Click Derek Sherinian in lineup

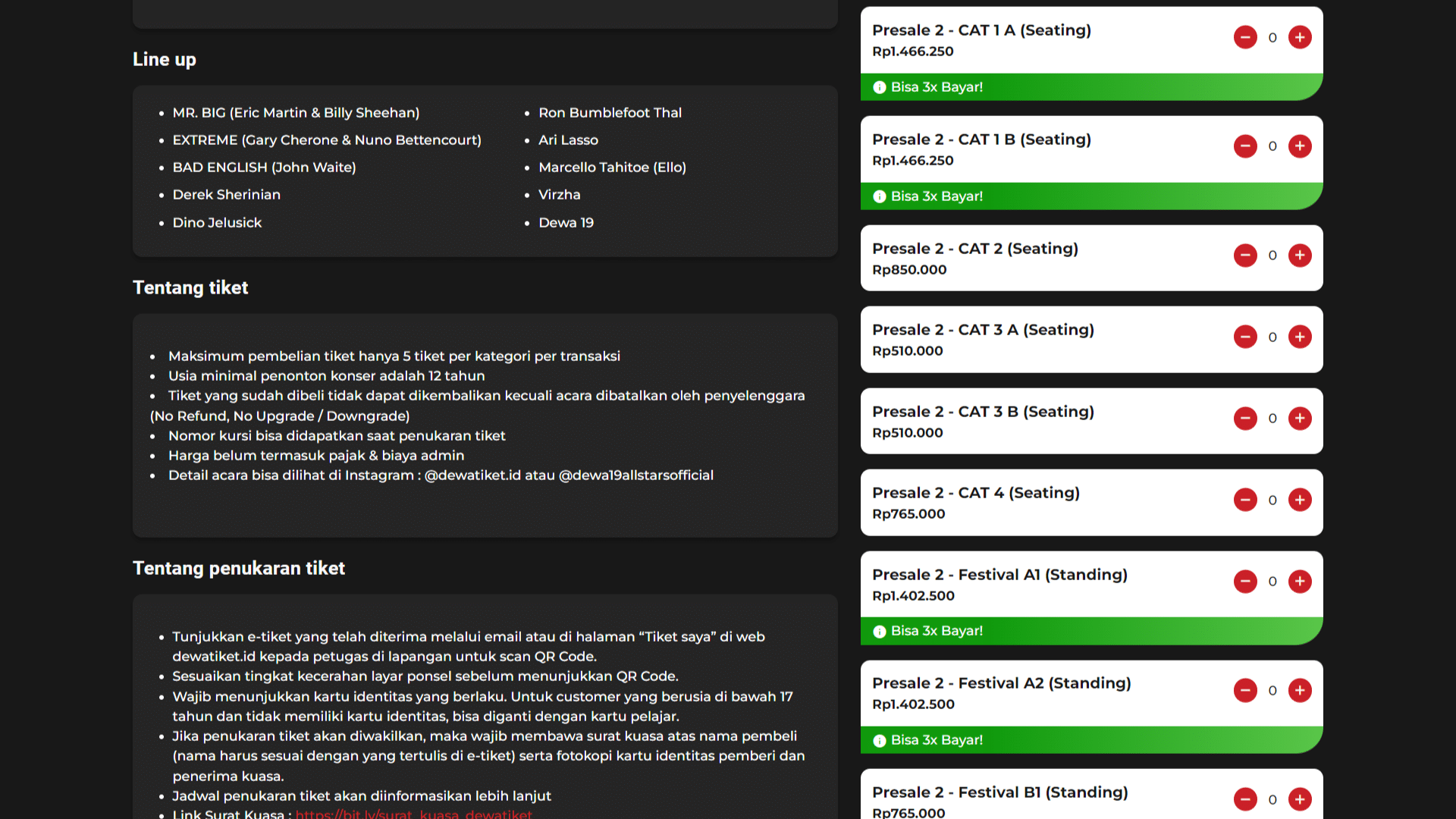point(226,195)
